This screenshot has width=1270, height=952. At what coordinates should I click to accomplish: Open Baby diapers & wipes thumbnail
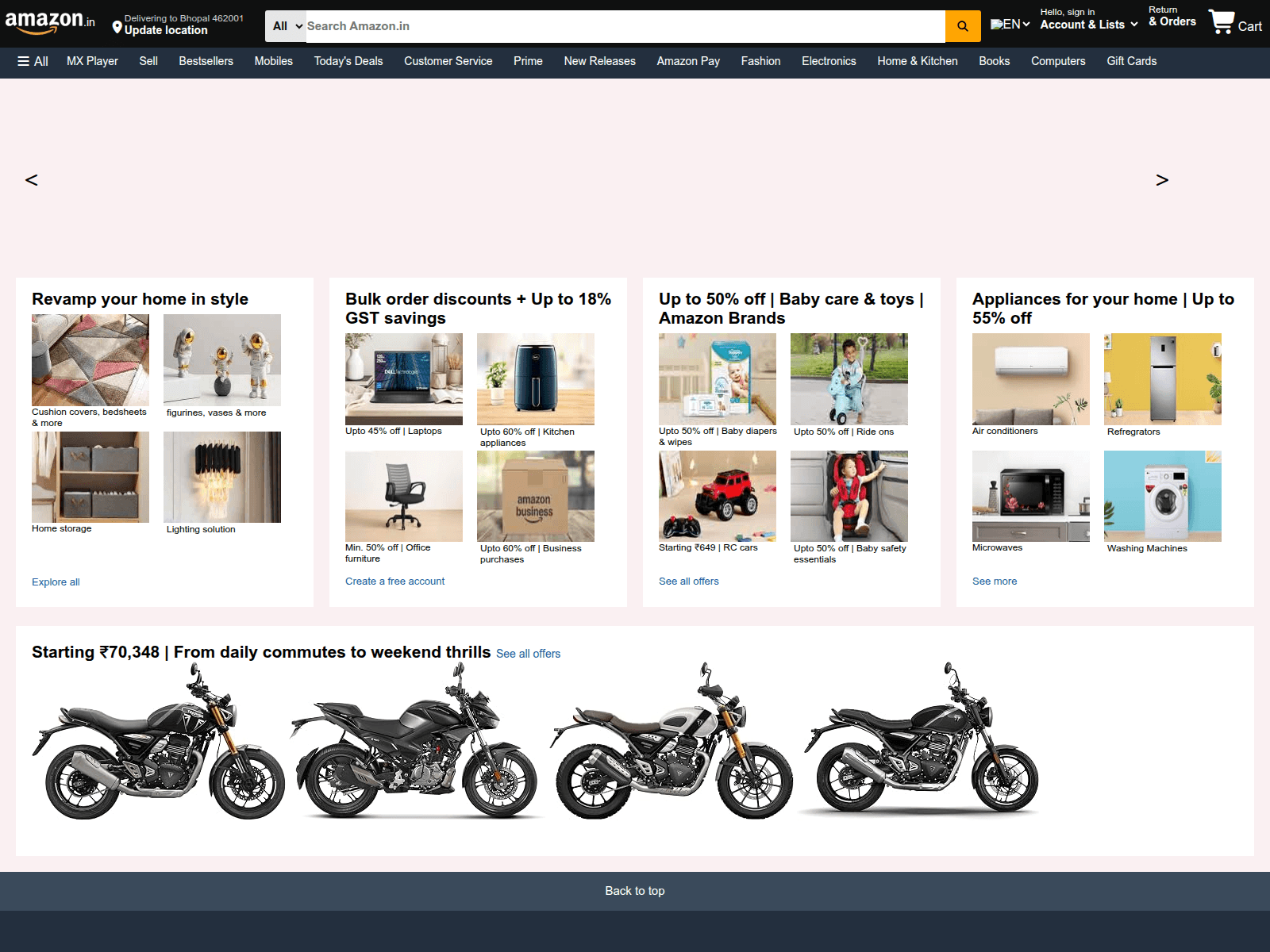(718, 379)
